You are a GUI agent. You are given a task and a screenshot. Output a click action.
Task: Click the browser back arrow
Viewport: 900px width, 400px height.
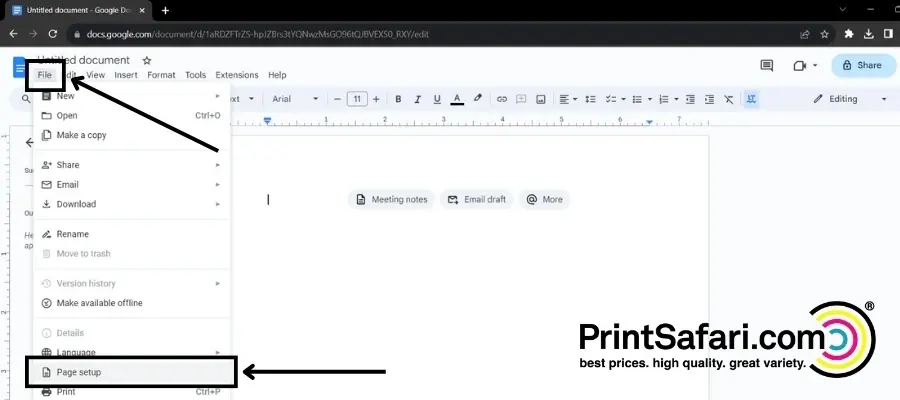coord(13,34)
